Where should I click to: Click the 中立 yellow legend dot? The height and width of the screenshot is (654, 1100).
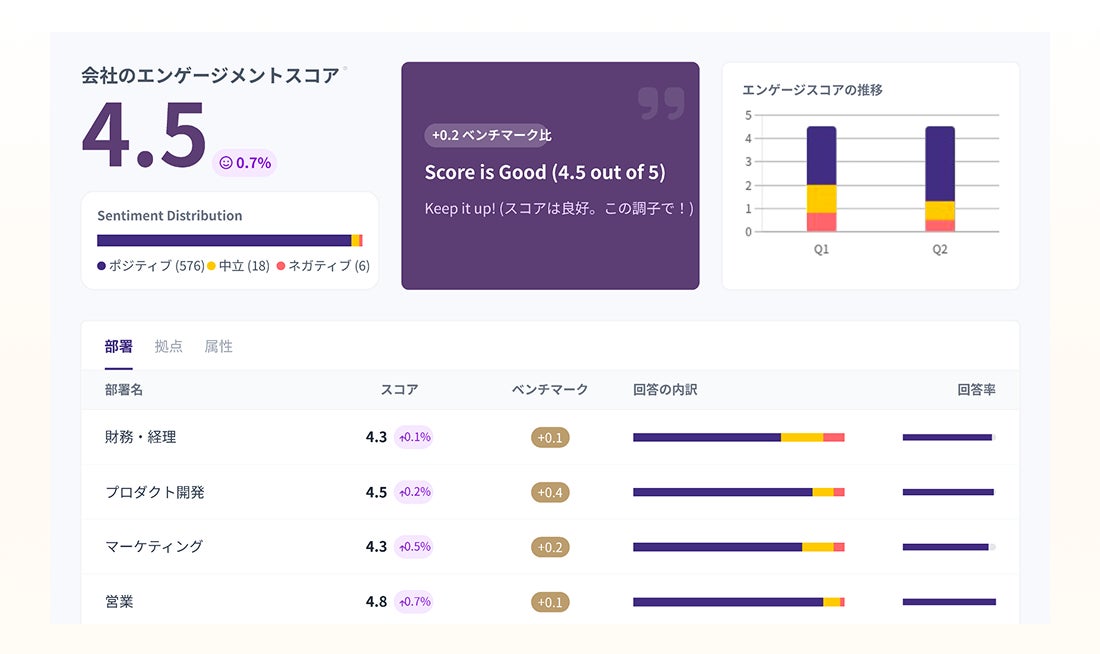211,266
